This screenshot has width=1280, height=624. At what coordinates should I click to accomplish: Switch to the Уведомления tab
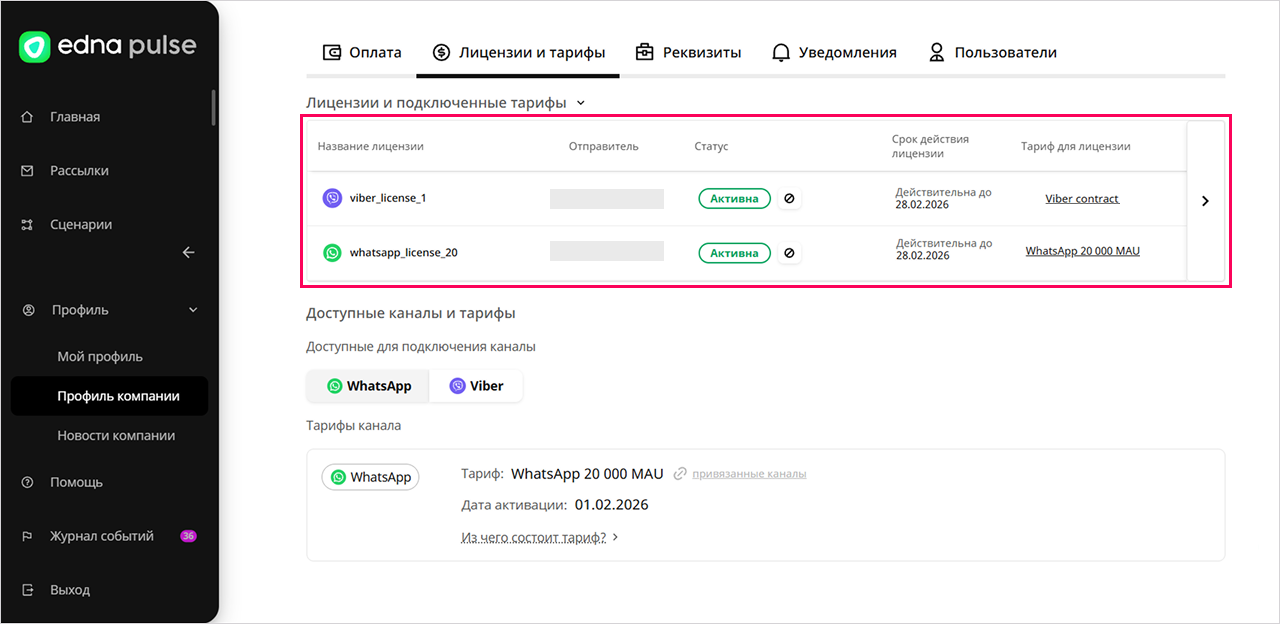(834, 53)
